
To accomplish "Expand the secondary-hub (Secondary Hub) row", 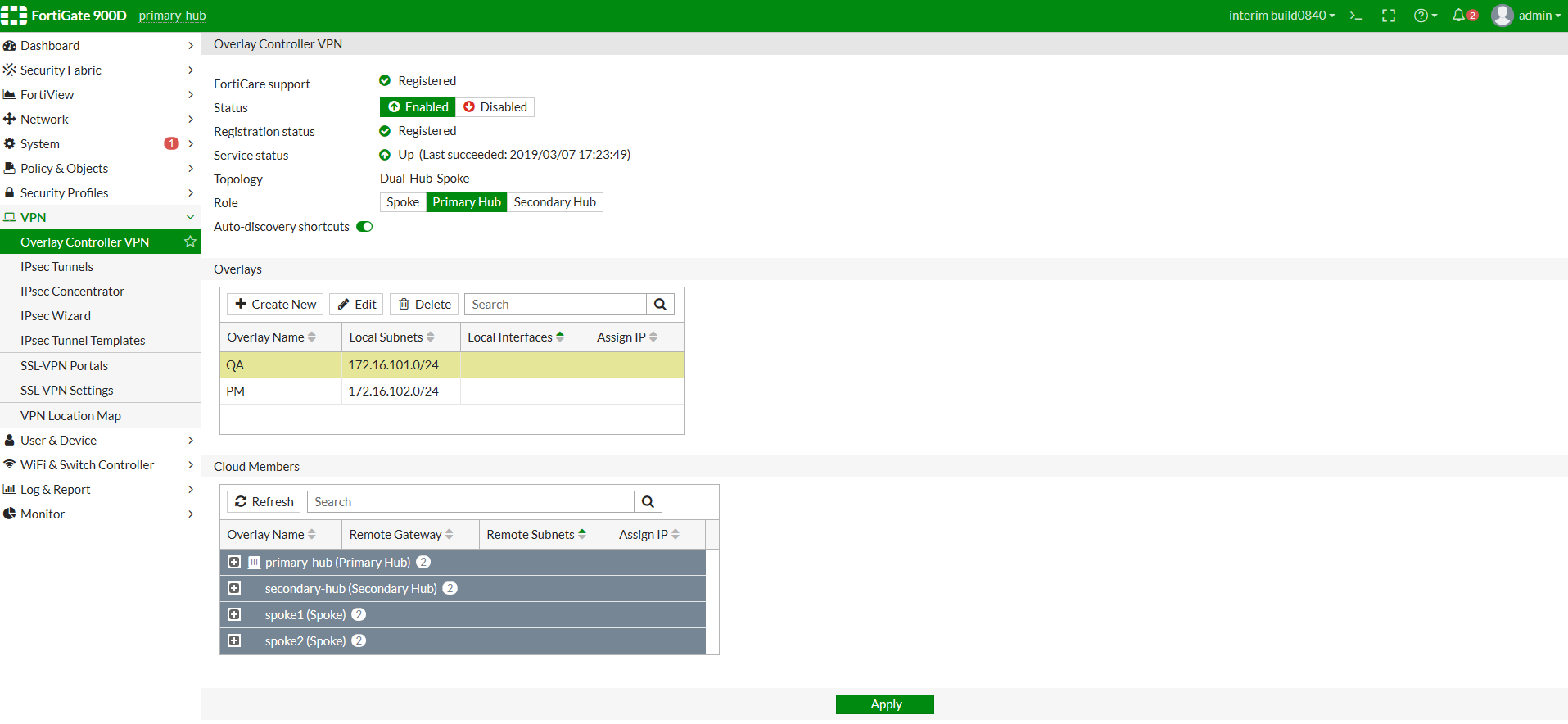I will [234, 589].
